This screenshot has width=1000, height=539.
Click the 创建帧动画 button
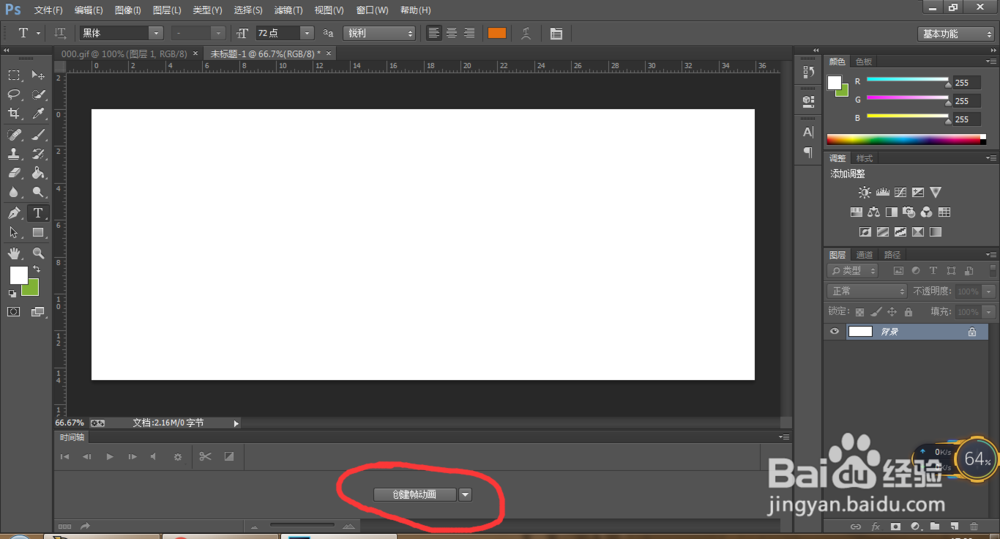415,494
